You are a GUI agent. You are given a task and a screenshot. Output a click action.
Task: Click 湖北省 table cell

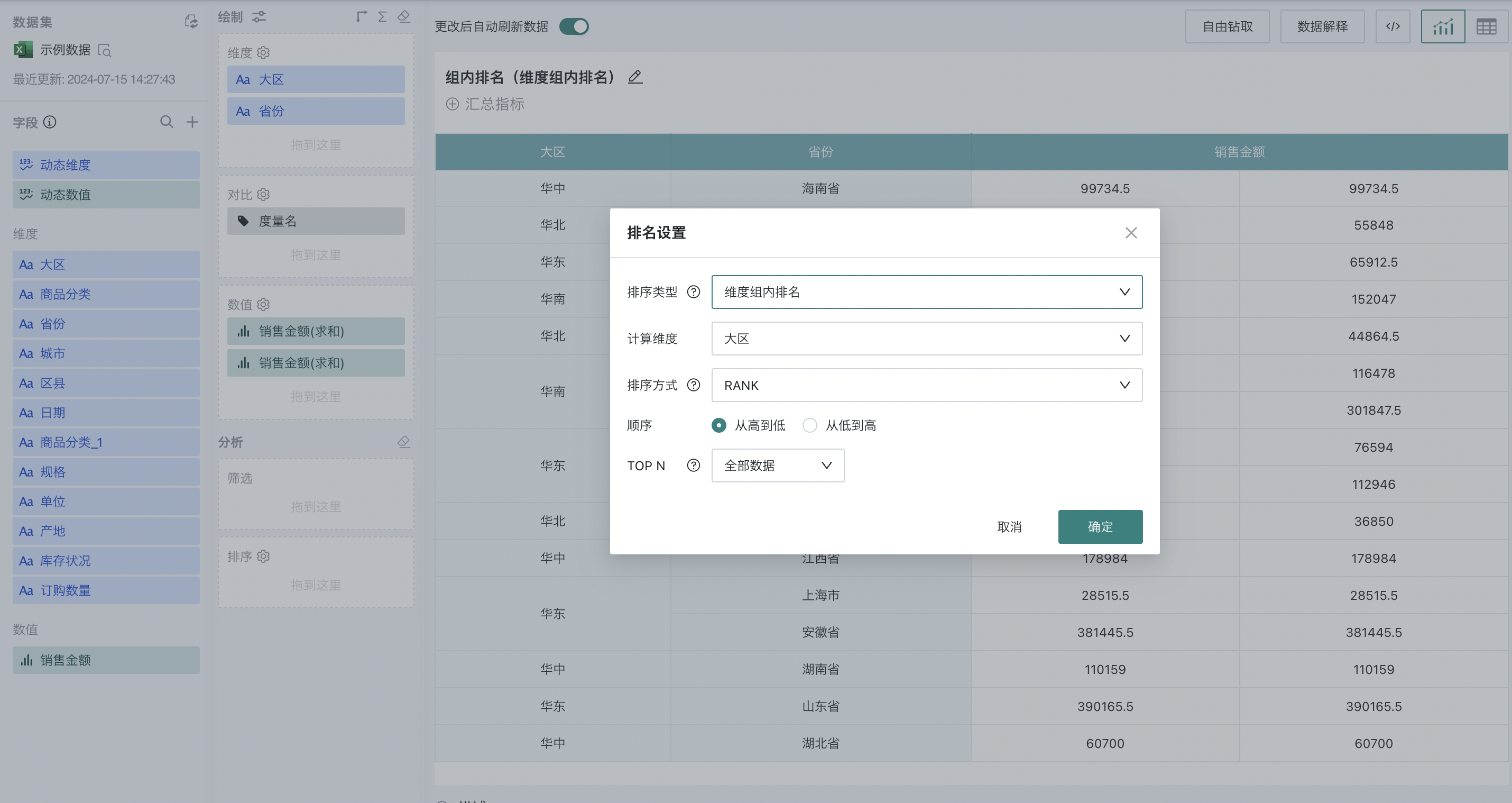point(820,743)
